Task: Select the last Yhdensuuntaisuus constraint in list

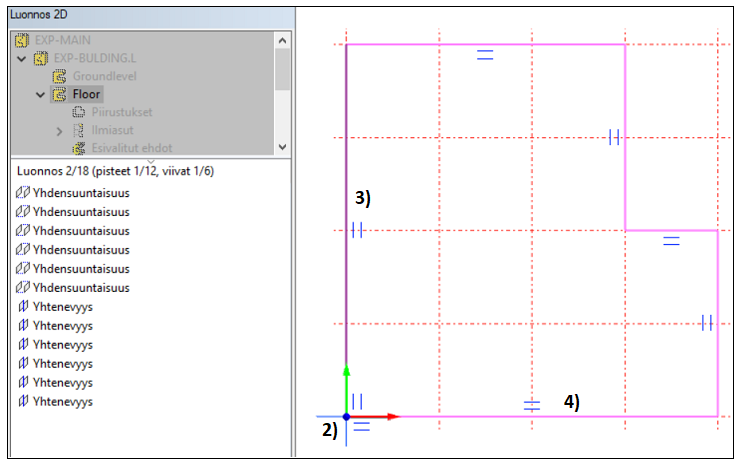Action: click(80, 288)
